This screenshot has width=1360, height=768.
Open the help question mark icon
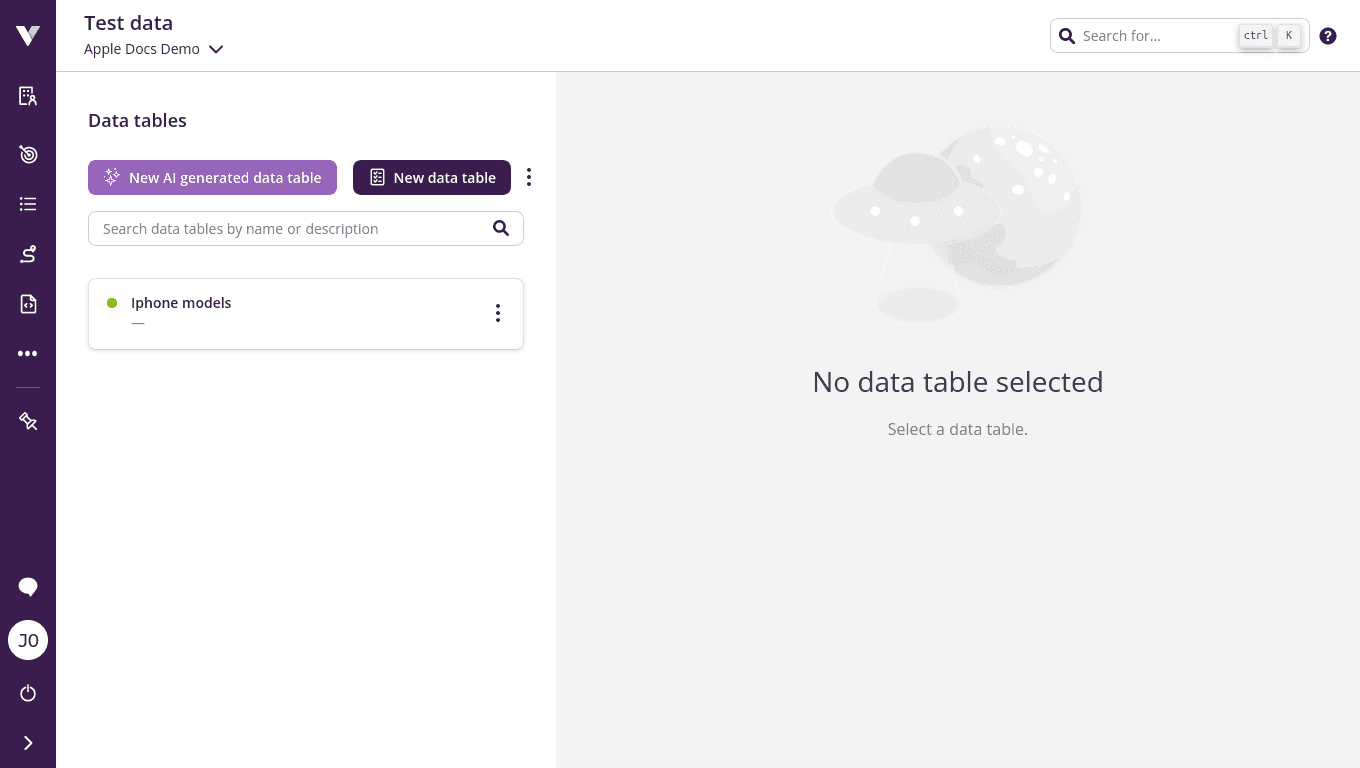pyautogui.click(x=1328, y=35)
